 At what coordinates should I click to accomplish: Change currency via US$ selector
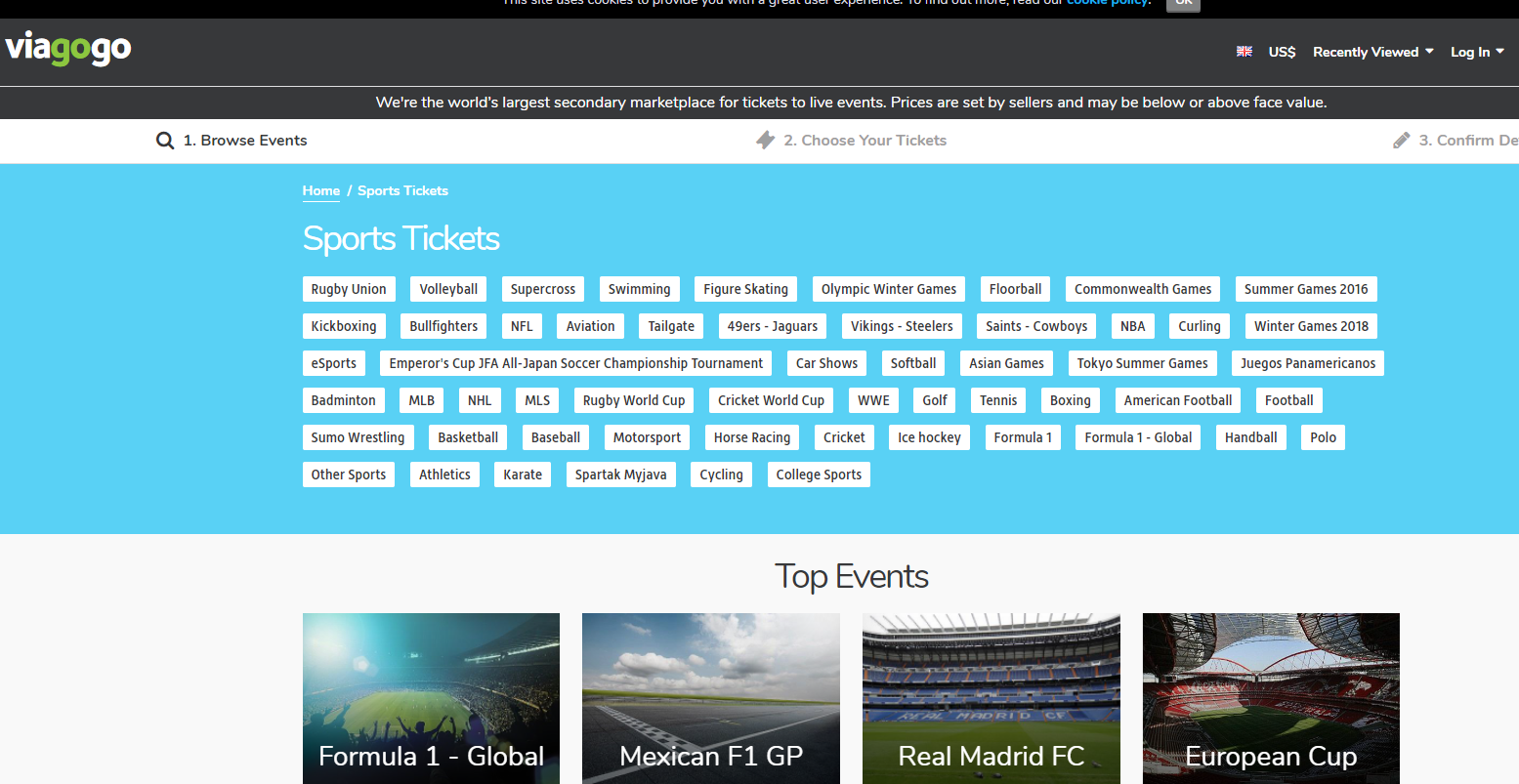1282,52
